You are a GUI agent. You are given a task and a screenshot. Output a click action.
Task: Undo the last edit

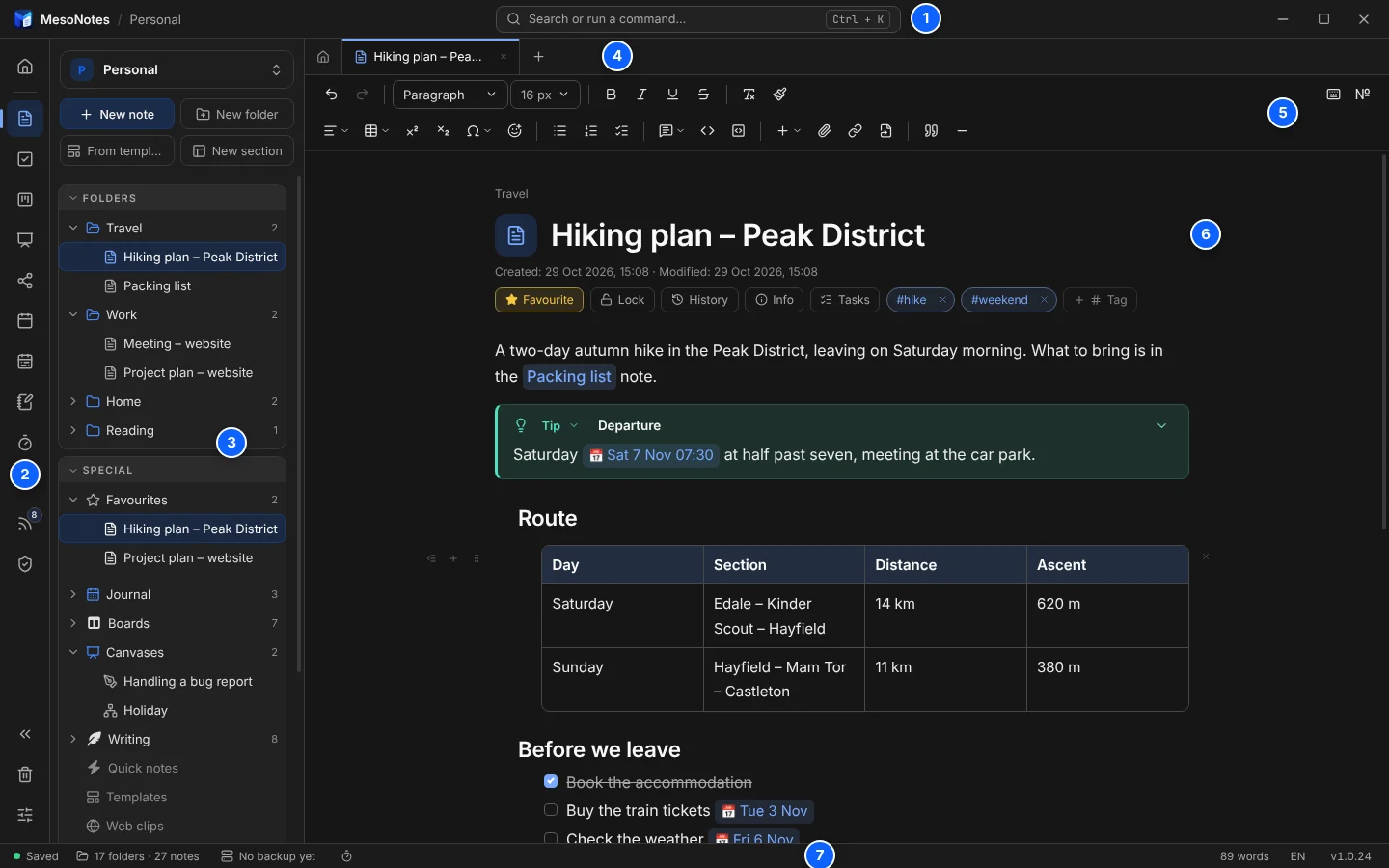[332, 95]
